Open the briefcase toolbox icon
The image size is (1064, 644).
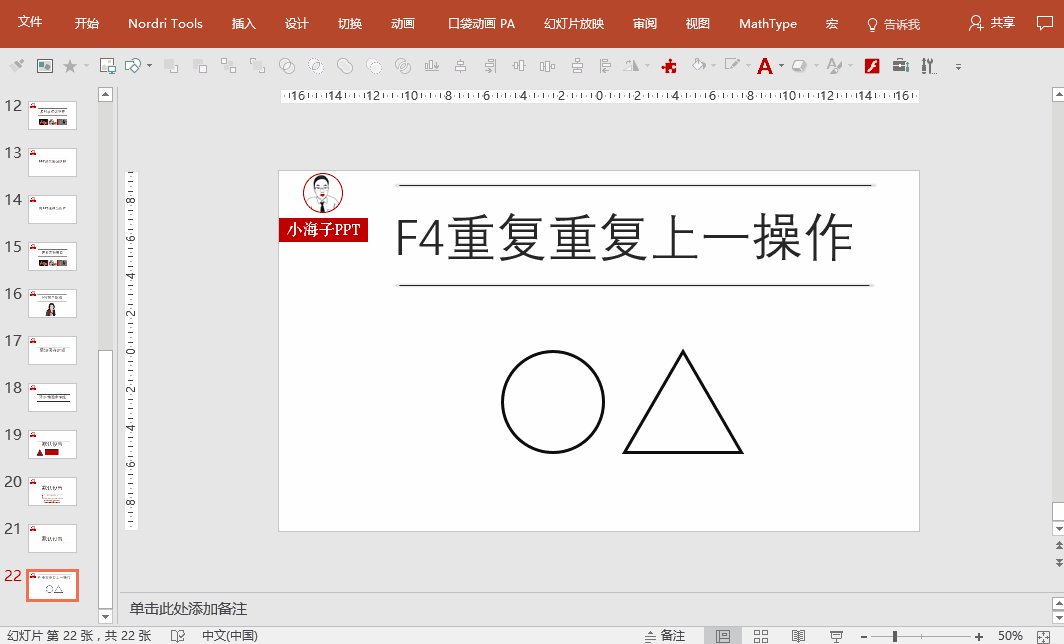(900, 66)
